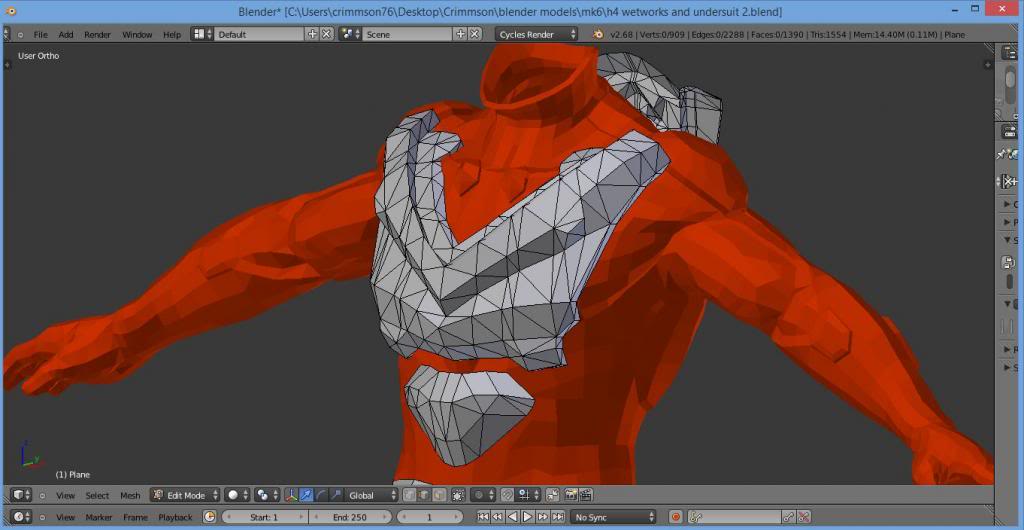Click the Scene name field
1024x530 pixels.
[408, 35]
